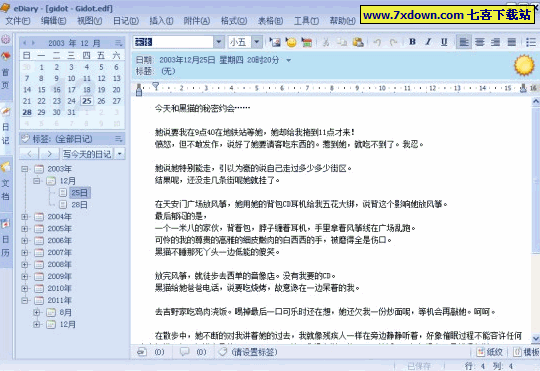
Task: Collapse the 2003年 tree node
Action: point(24,169)
